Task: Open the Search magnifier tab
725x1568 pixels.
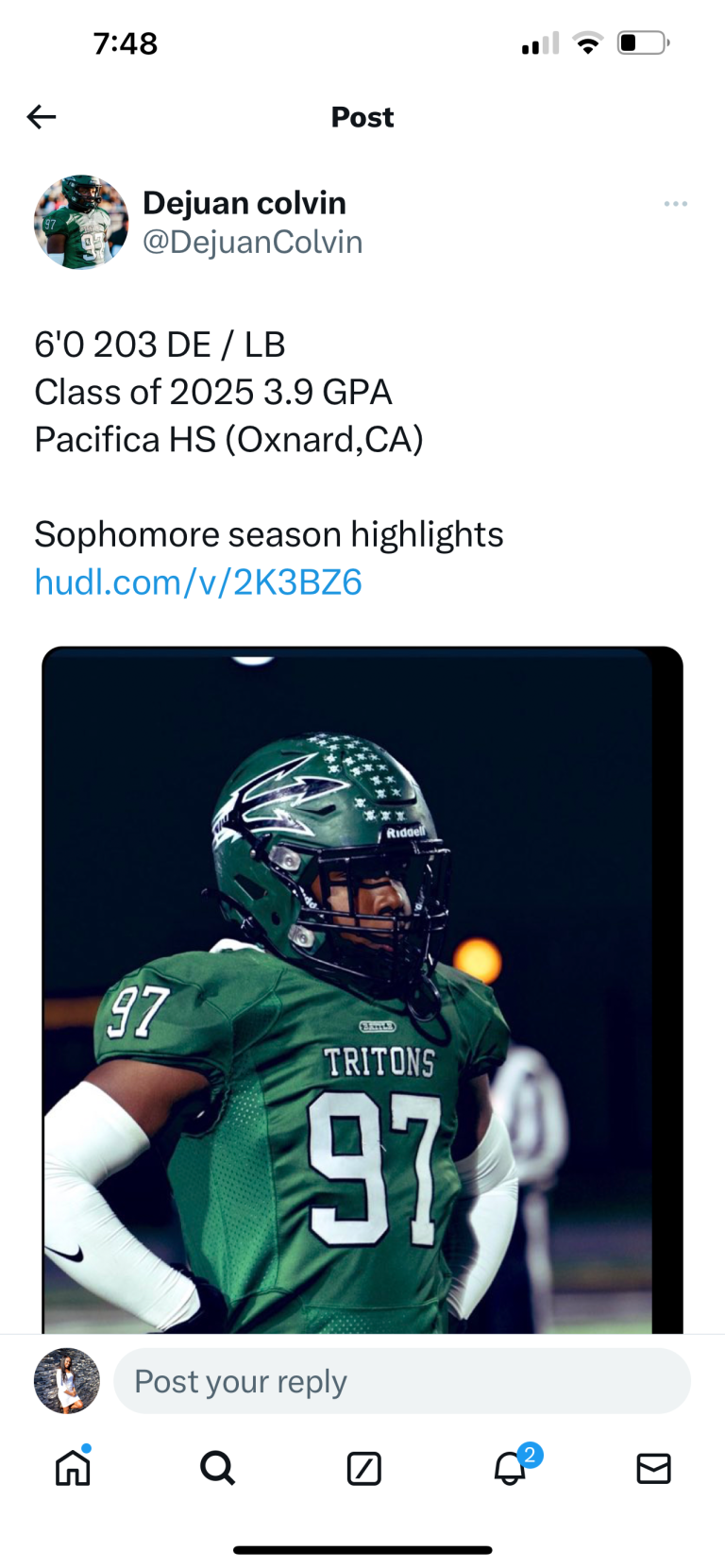Action: click(218, 1468)
